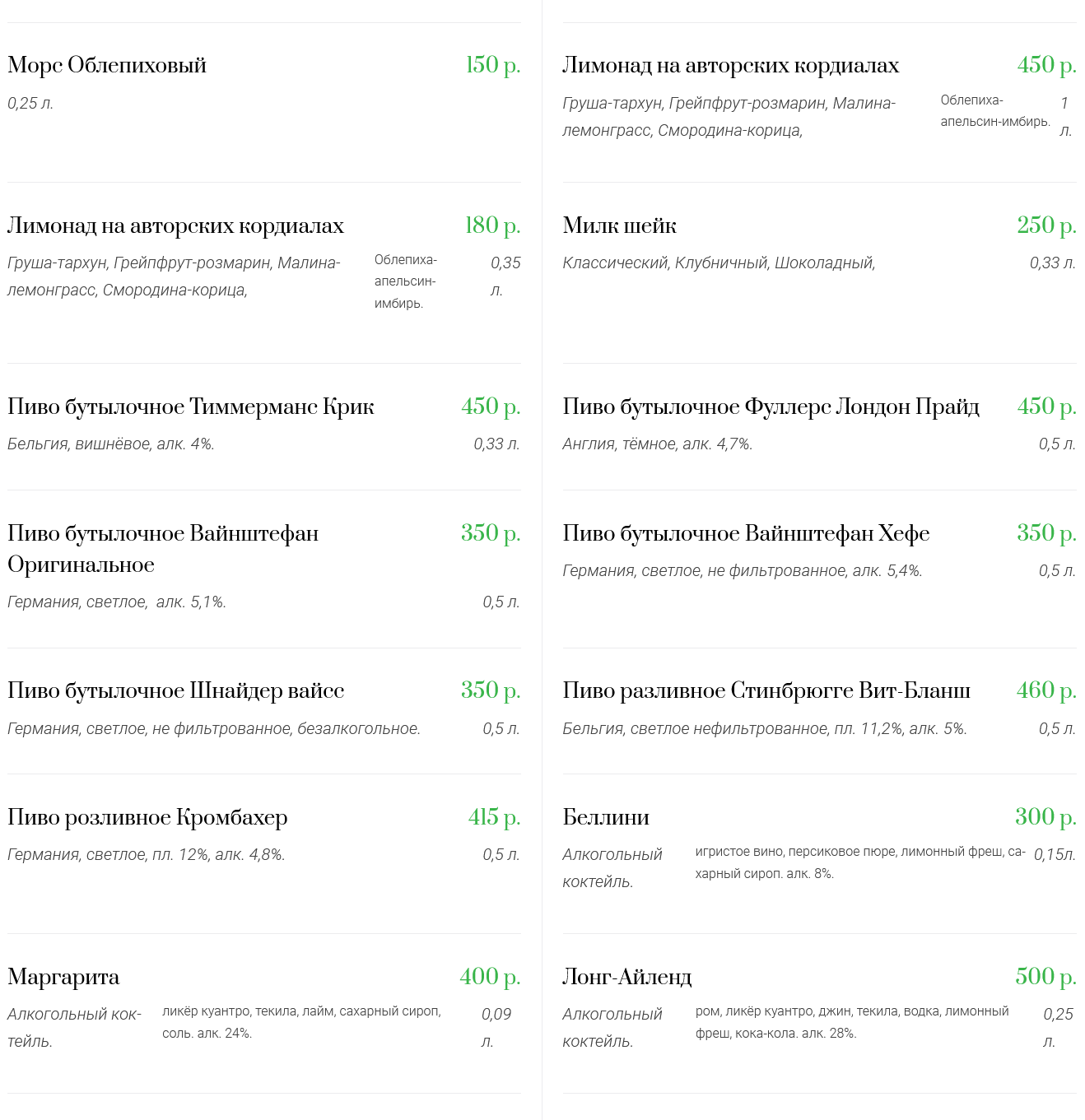Open the 180 р. Лимонад на авторских кордиалах title
Screen dimensions: 1085x1120
[175, 225]
